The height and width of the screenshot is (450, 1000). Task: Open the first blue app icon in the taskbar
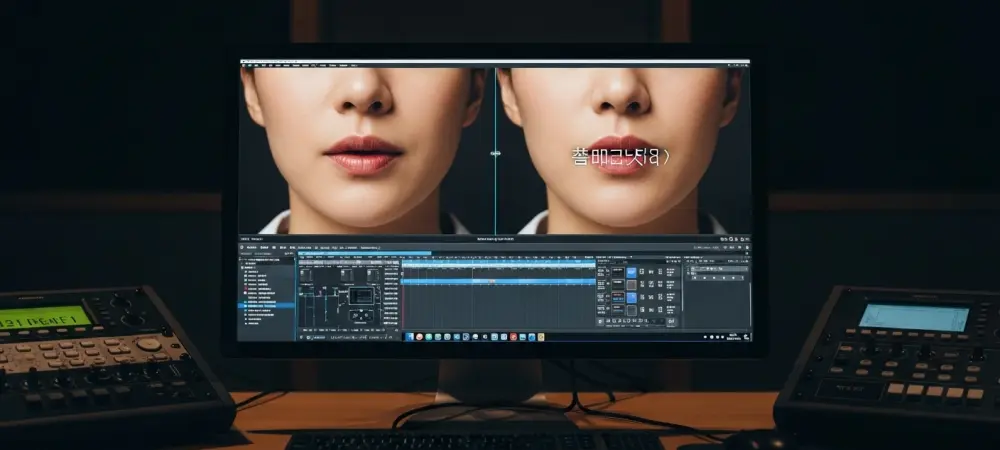[409, 337]
